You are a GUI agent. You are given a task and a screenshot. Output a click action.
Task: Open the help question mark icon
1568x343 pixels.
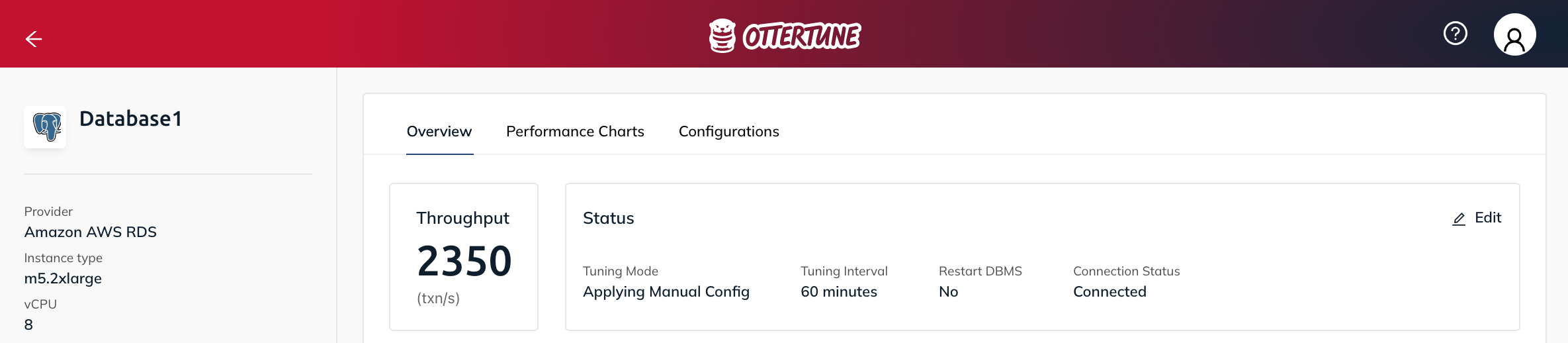point(1455,33)
